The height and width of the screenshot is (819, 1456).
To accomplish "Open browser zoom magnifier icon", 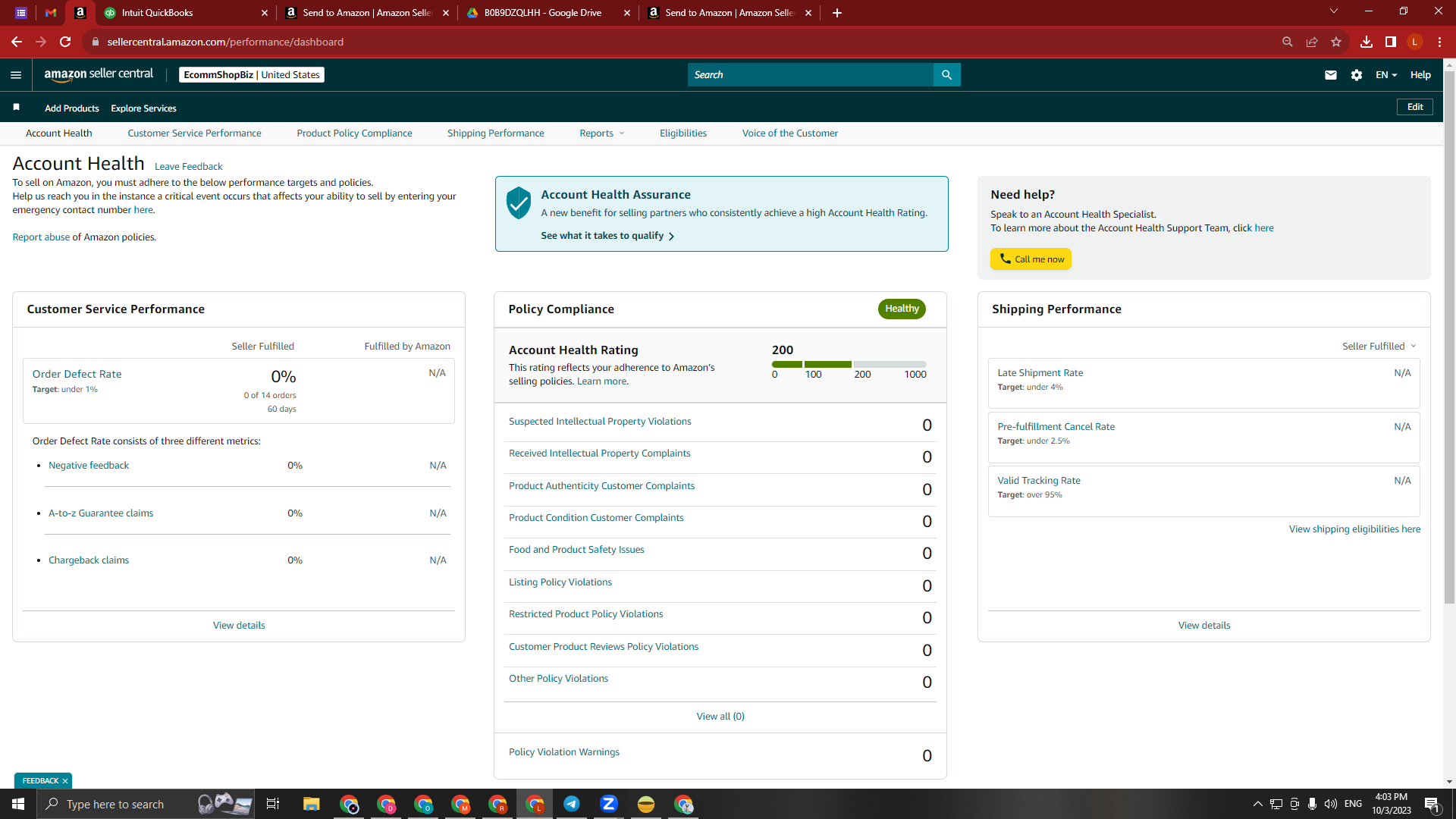I will [1287, 42].
